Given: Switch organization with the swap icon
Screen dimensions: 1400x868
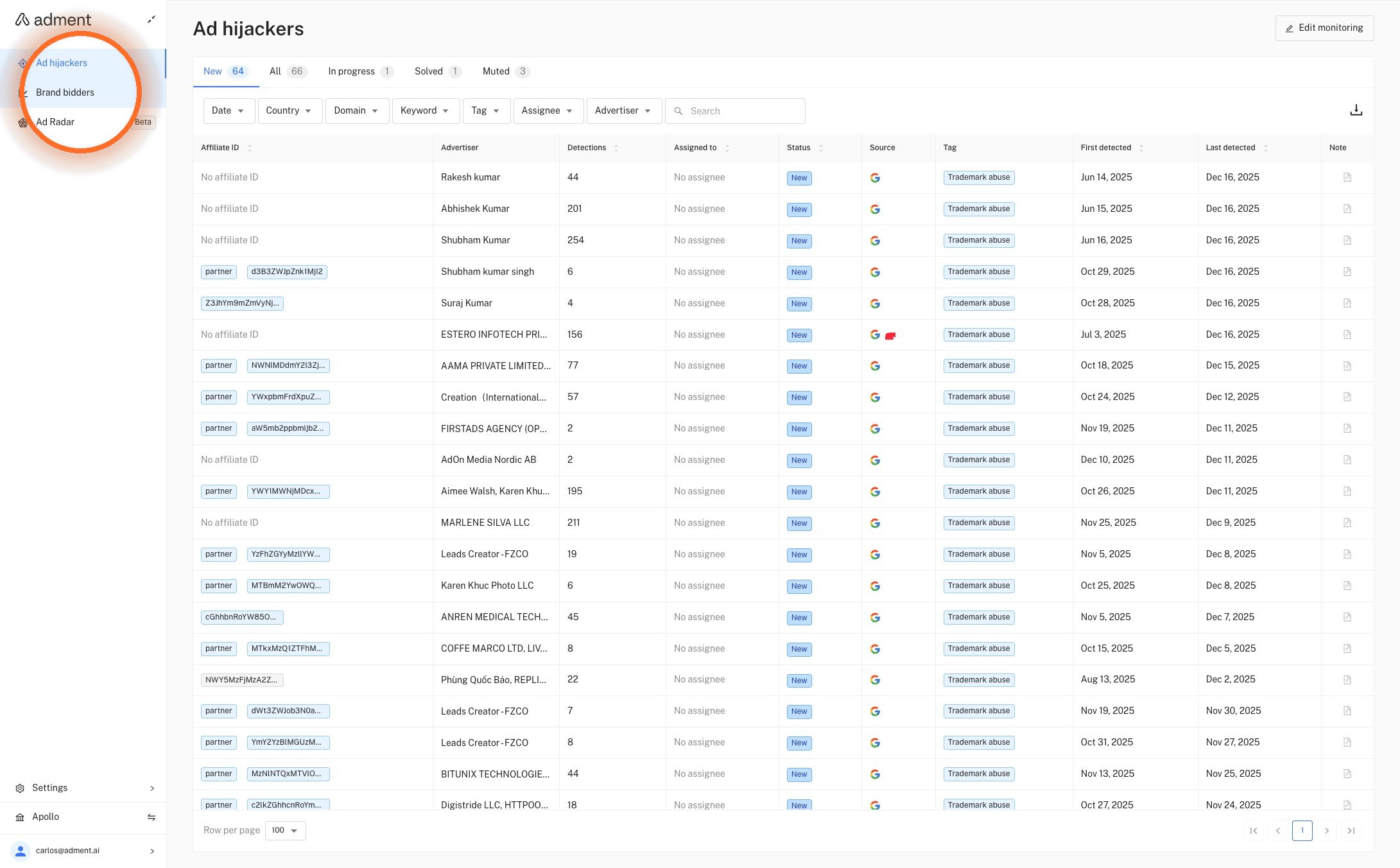Looking at the screenshot, I should click(151, 817).
